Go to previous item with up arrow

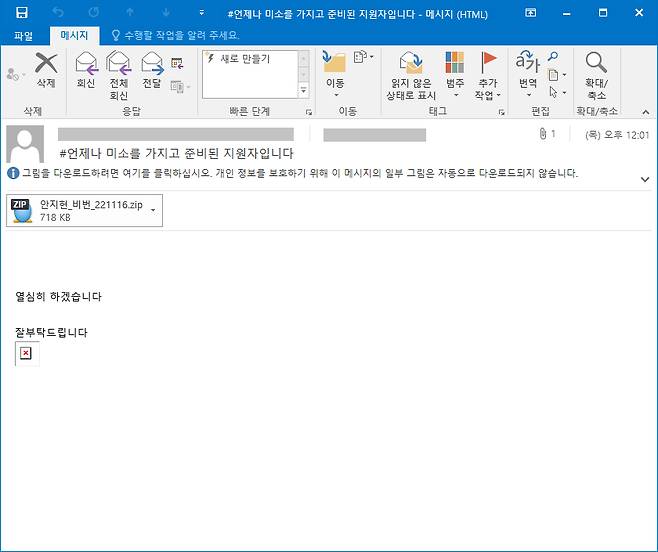(x=130, y=13)
